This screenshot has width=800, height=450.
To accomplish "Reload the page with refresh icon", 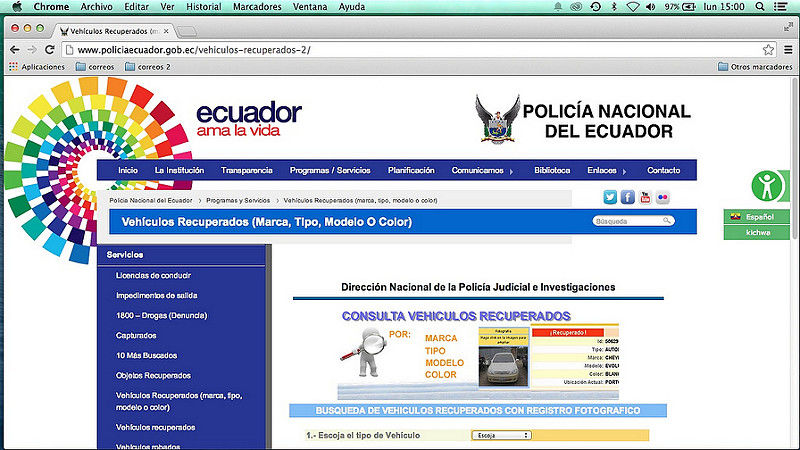I will 49,49.
